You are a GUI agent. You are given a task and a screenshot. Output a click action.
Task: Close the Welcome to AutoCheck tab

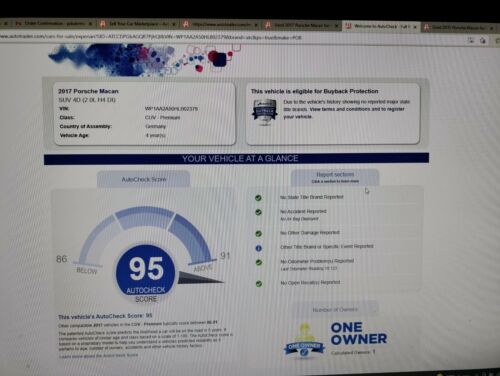click(415, 27)
